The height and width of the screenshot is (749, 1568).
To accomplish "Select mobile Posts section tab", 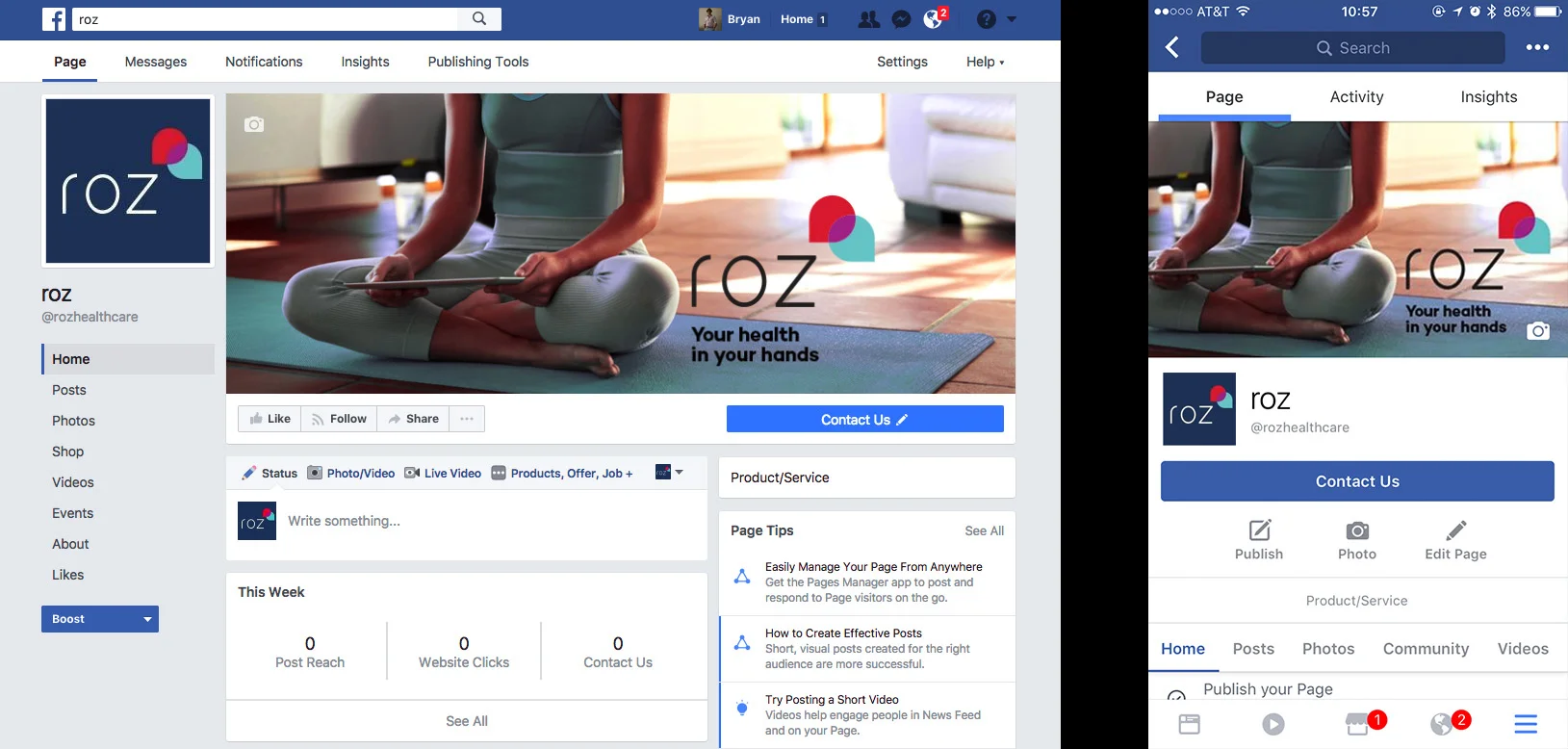I will (1253, 649).
